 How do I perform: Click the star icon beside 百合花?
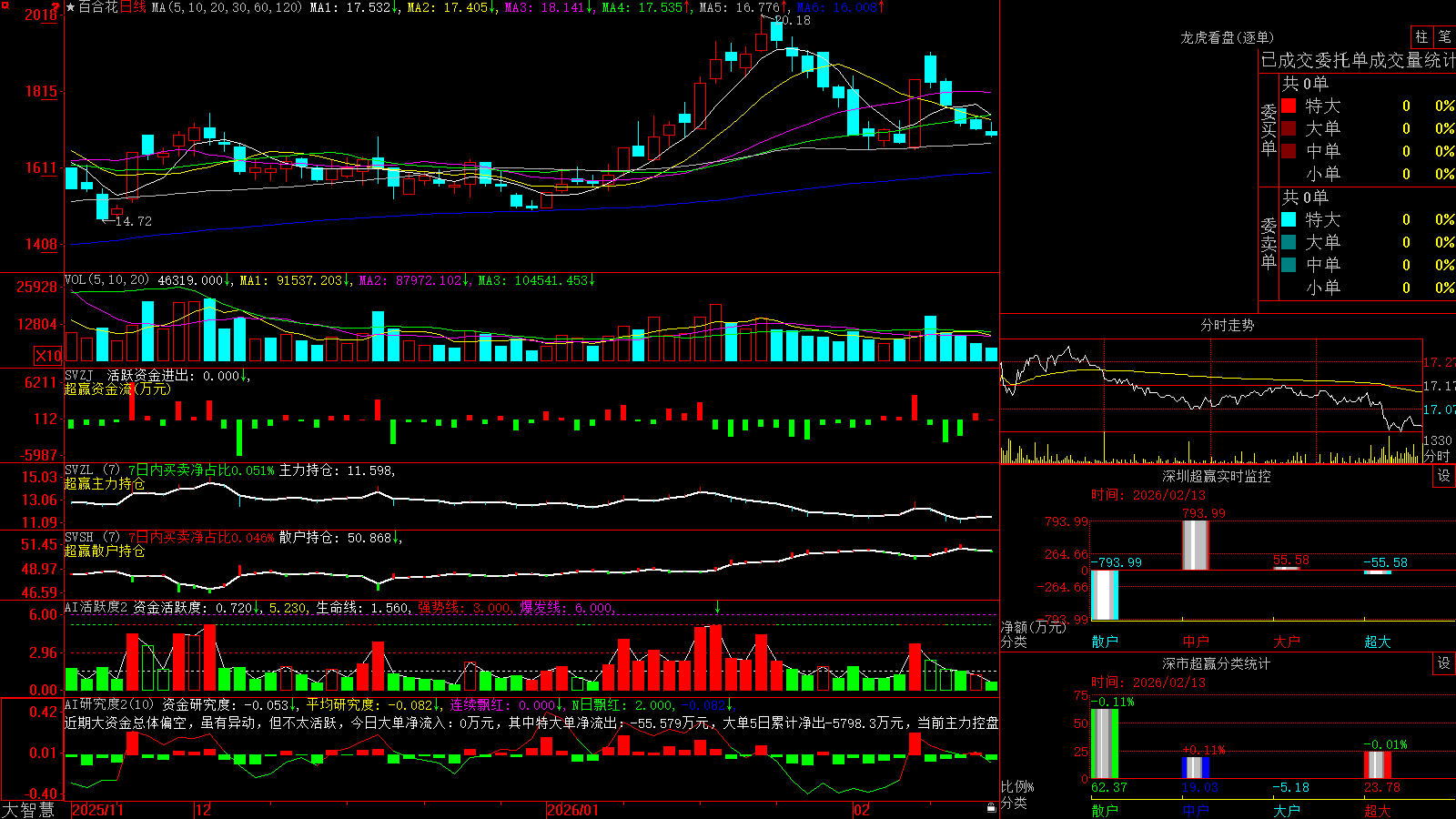pos(71,7)
